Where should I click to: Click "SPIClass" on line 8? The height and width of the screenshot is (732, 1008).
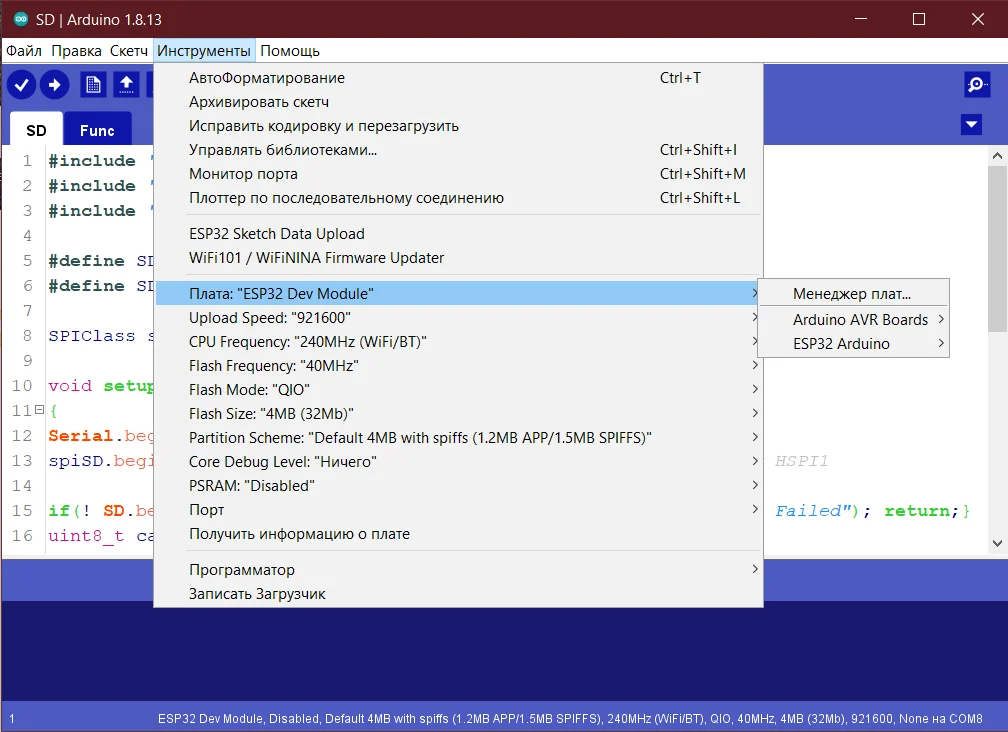[92, 336]
